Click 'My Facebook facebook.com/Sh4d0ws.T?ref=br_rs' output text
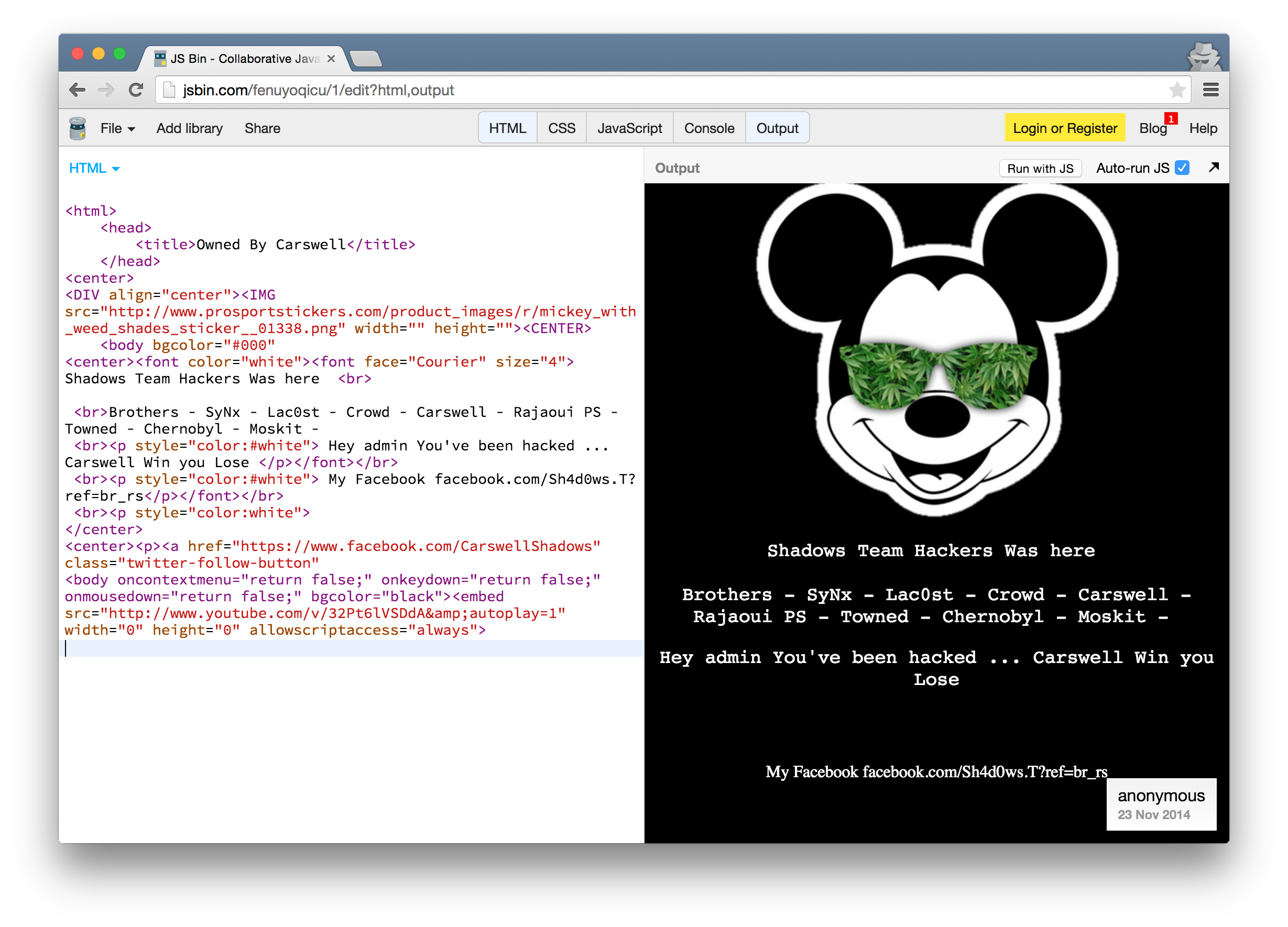The height and width of the screenshot is (927, 1288). tap(936, 771)
